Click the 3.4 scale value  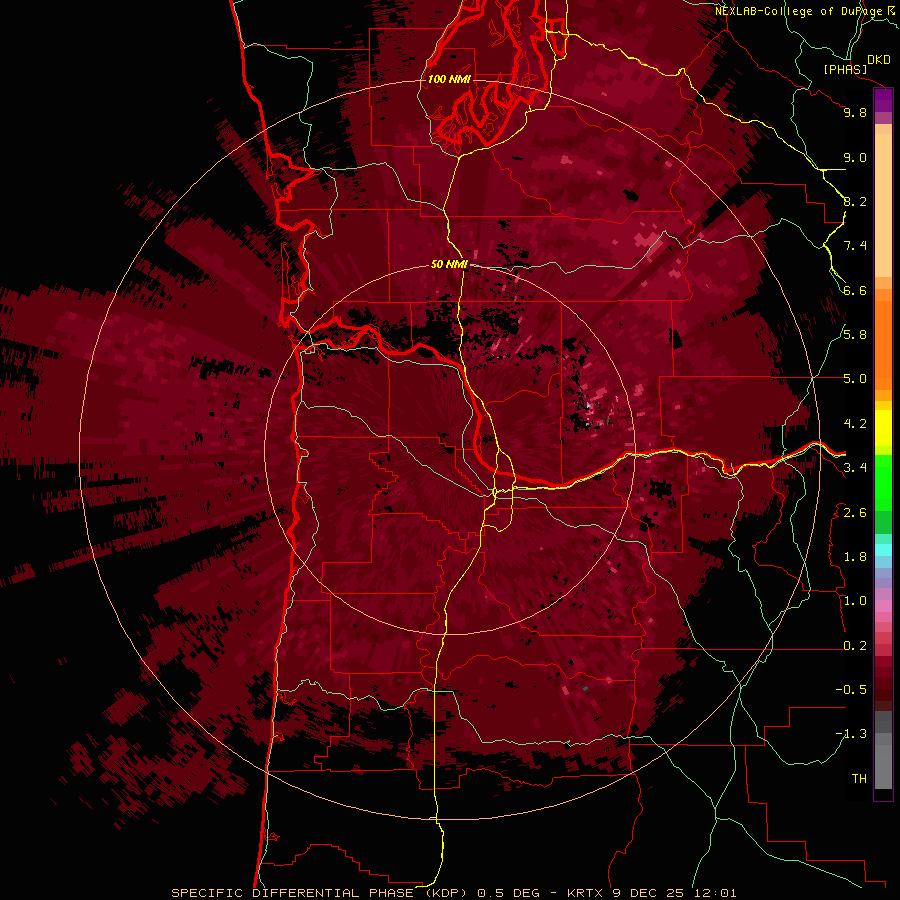point(855,468)
